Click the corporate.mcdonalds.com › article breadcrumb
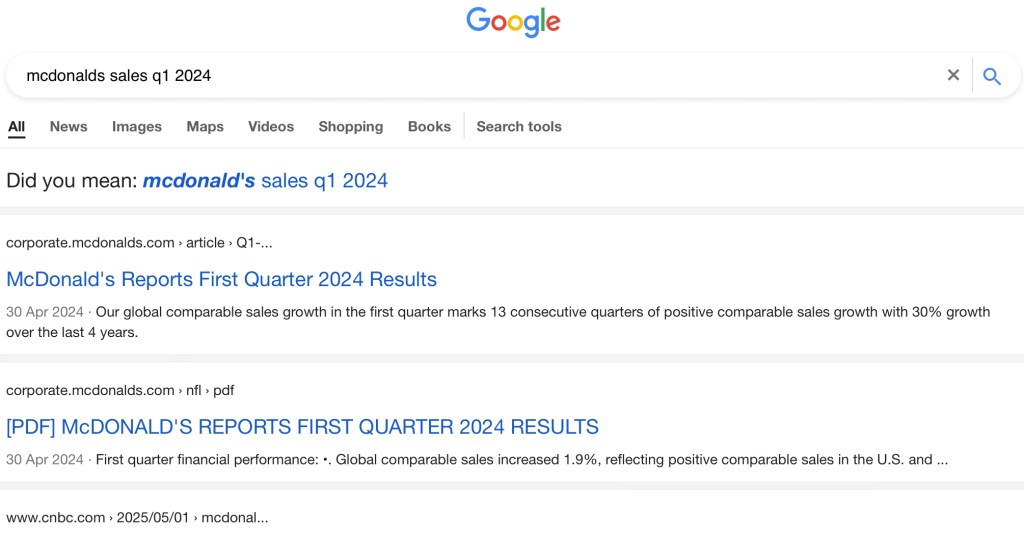Viewport: 1024px width, 533px height. click(x=139, y=243)
